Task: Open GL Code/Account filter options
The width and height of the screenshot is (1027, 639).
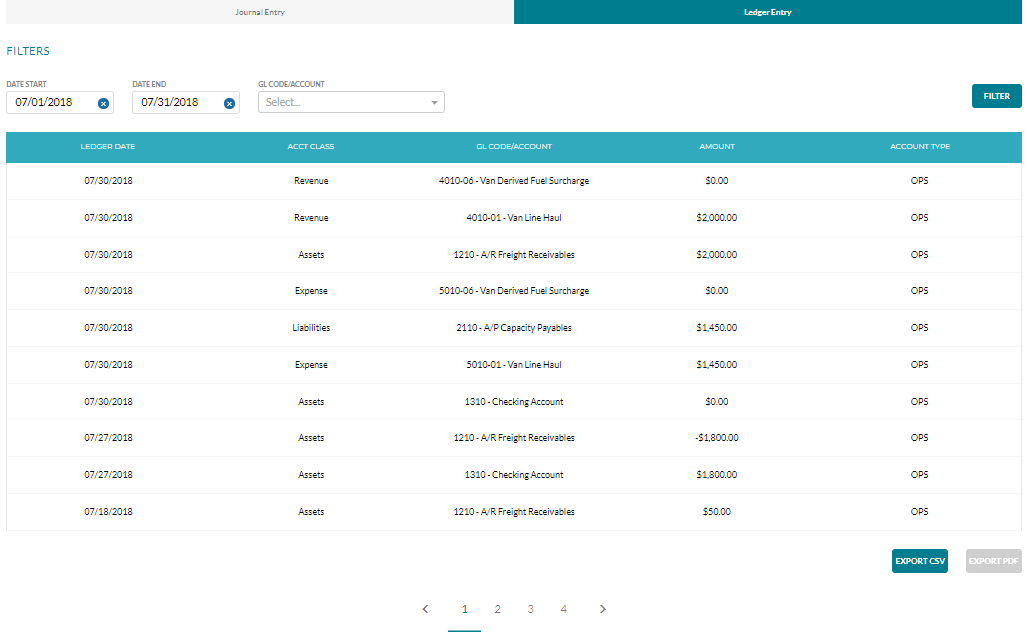Action: pyautogui.click(x=350, y=102)
